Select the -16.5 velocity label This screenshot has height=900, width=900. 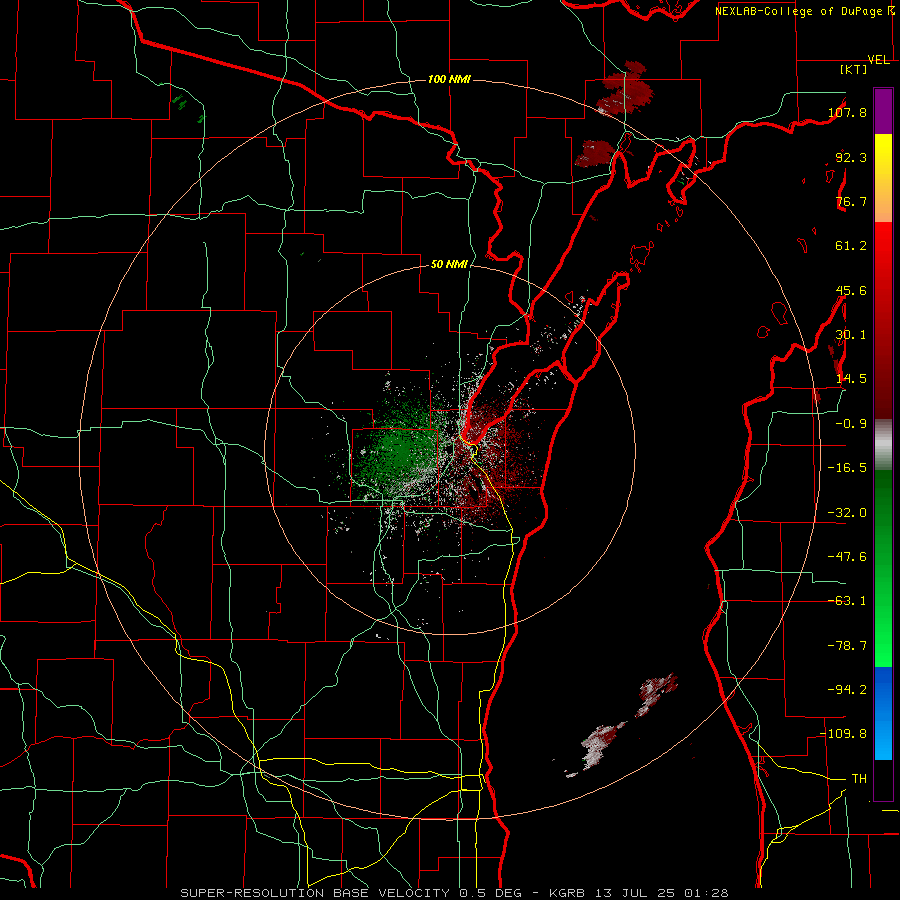pos(848,468)
